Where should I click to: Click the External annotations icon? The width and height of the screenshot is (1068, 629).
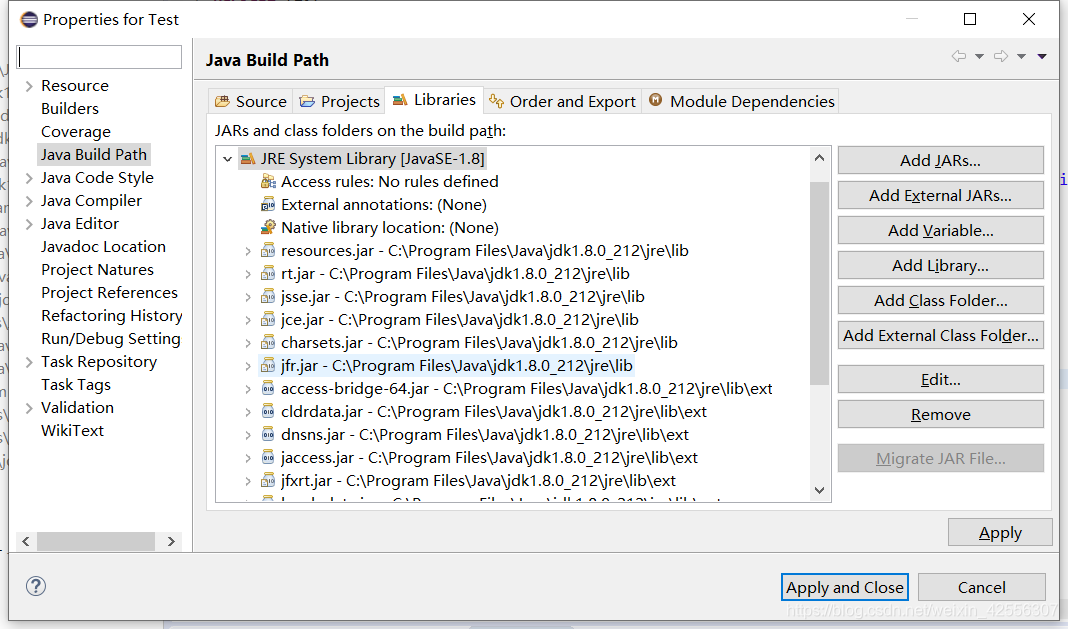pos(267,204)
